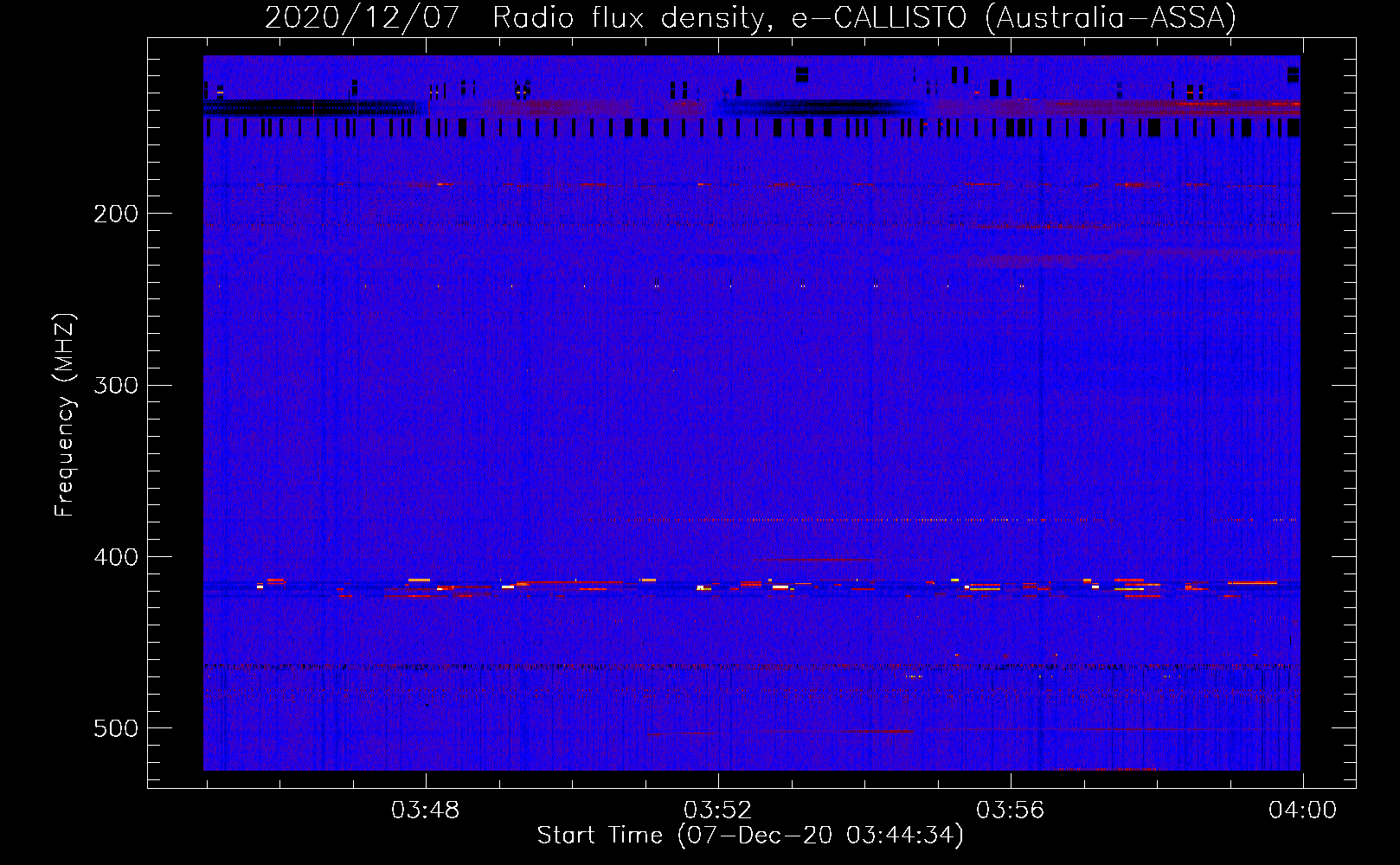Click the 300 frequency tick label

[x=116, y=385]
